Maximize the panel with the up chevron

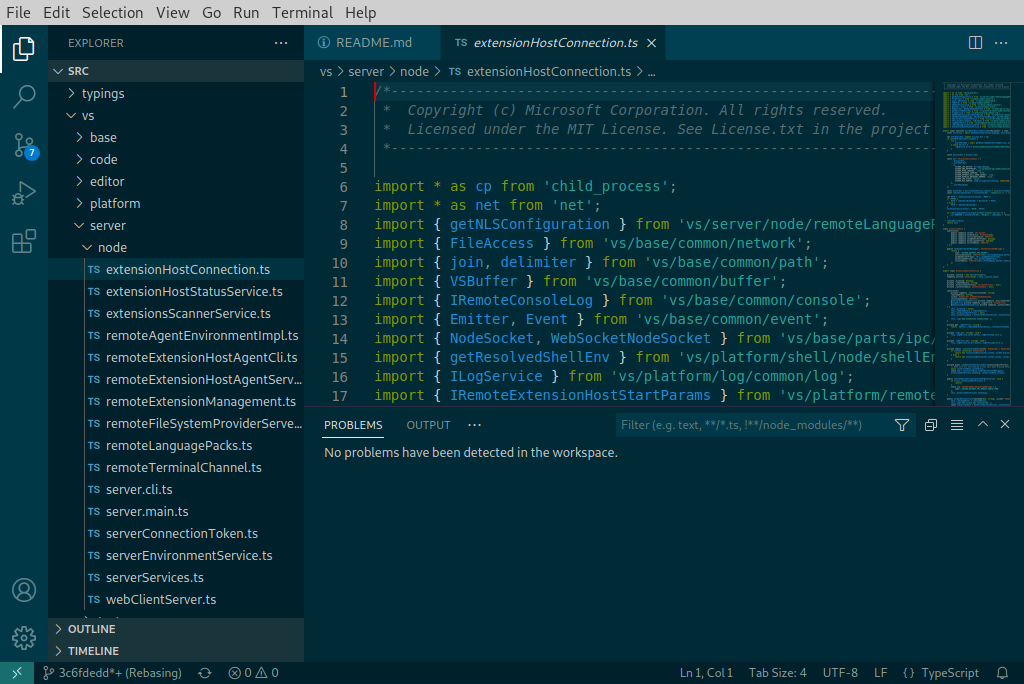click(982, 425)
